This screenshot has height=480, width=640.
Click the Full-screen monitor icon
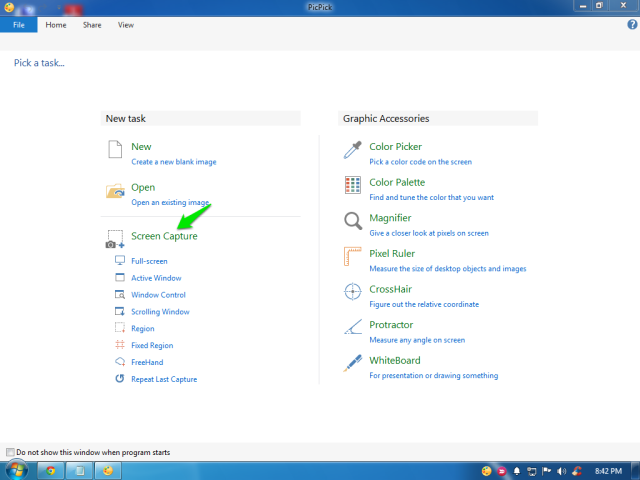pos(120,260)
